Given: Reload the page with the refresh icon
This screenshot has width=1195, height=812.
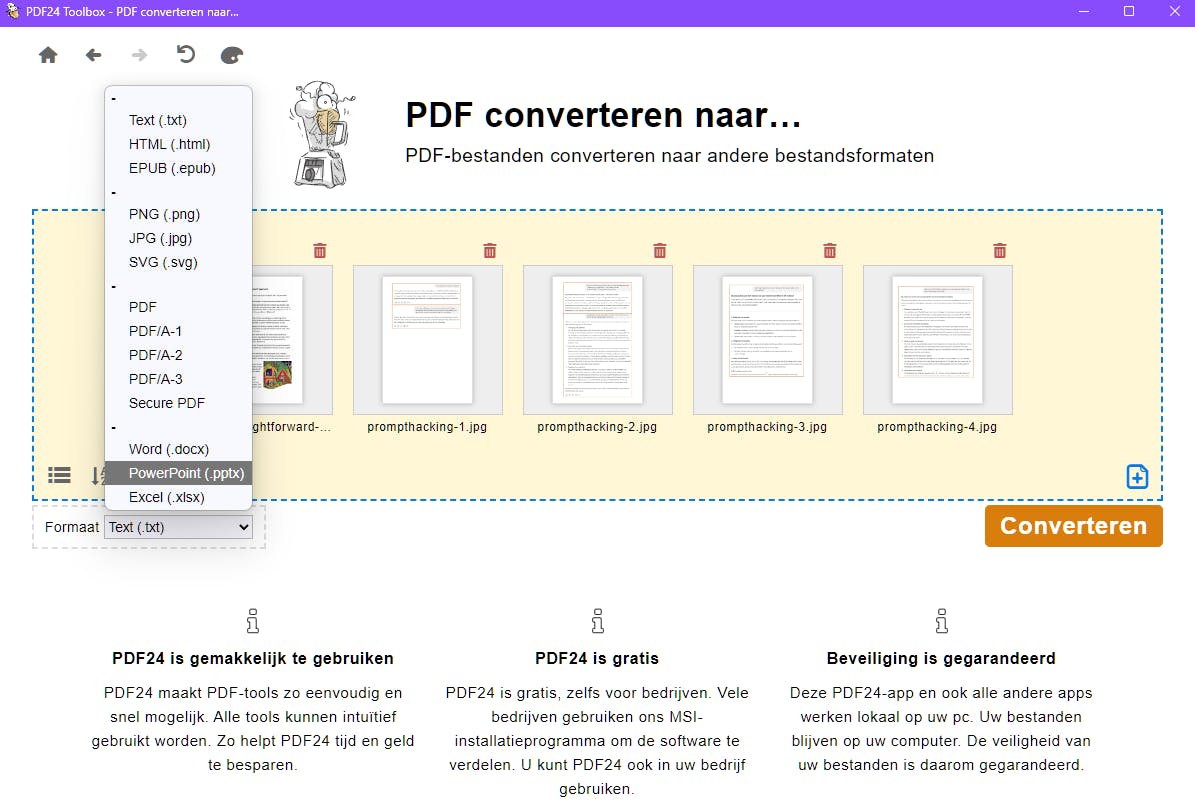Looking at the screenshot, I should [x=185, y=54].
